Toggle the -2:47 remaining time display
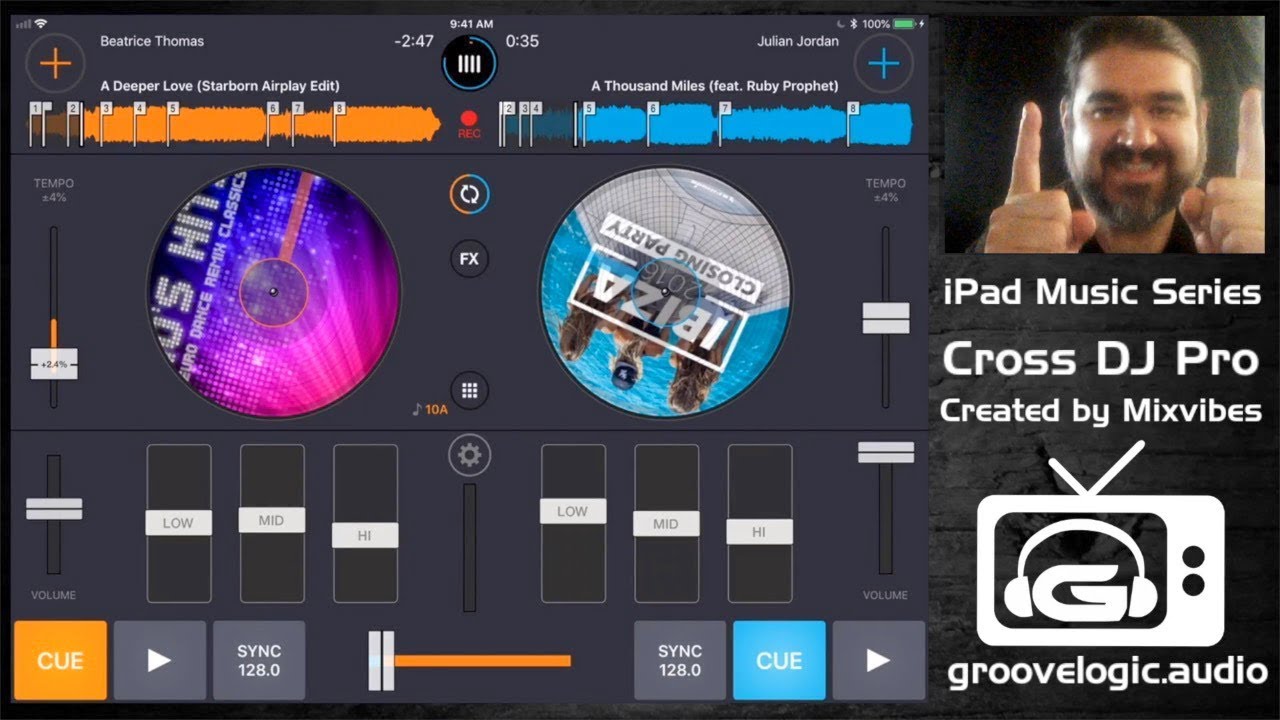 [x=414, y=42]
